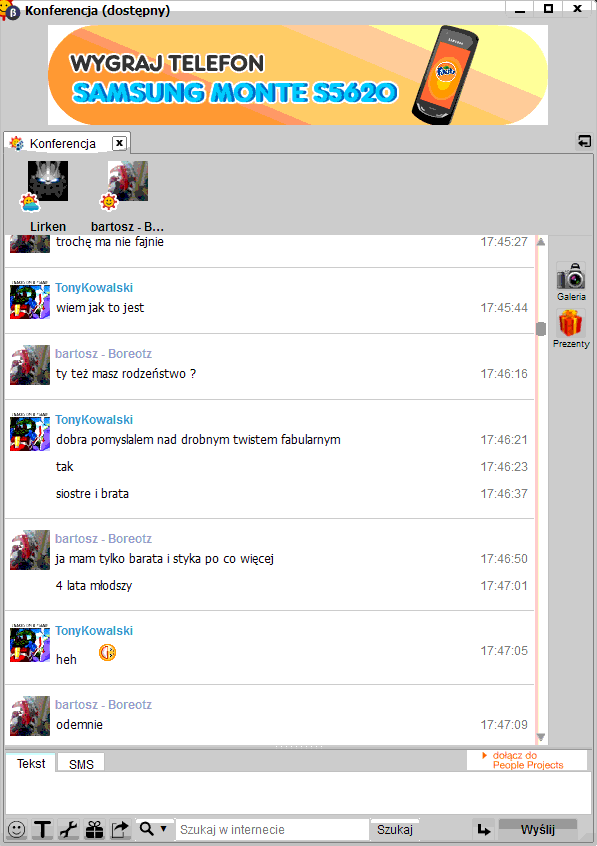Click bartosz avatar beside 'ty też masz rodzeństwo'

coord(30,365)
